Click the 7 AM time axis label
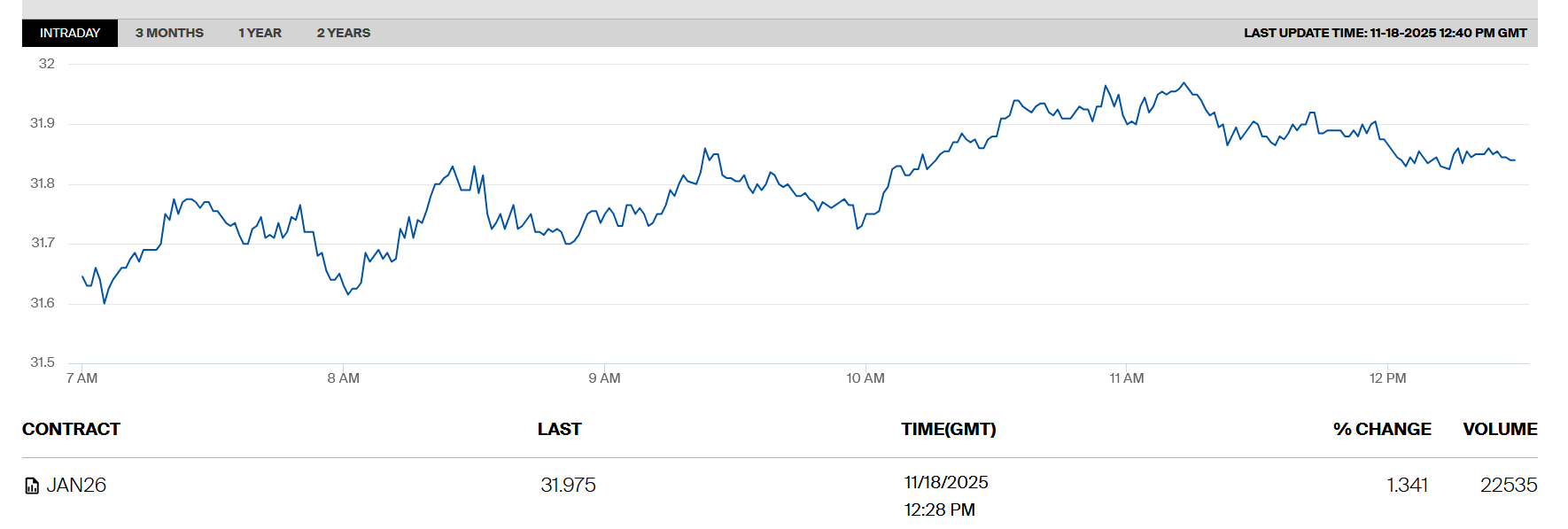1568x529 pixels. (82, 378)
